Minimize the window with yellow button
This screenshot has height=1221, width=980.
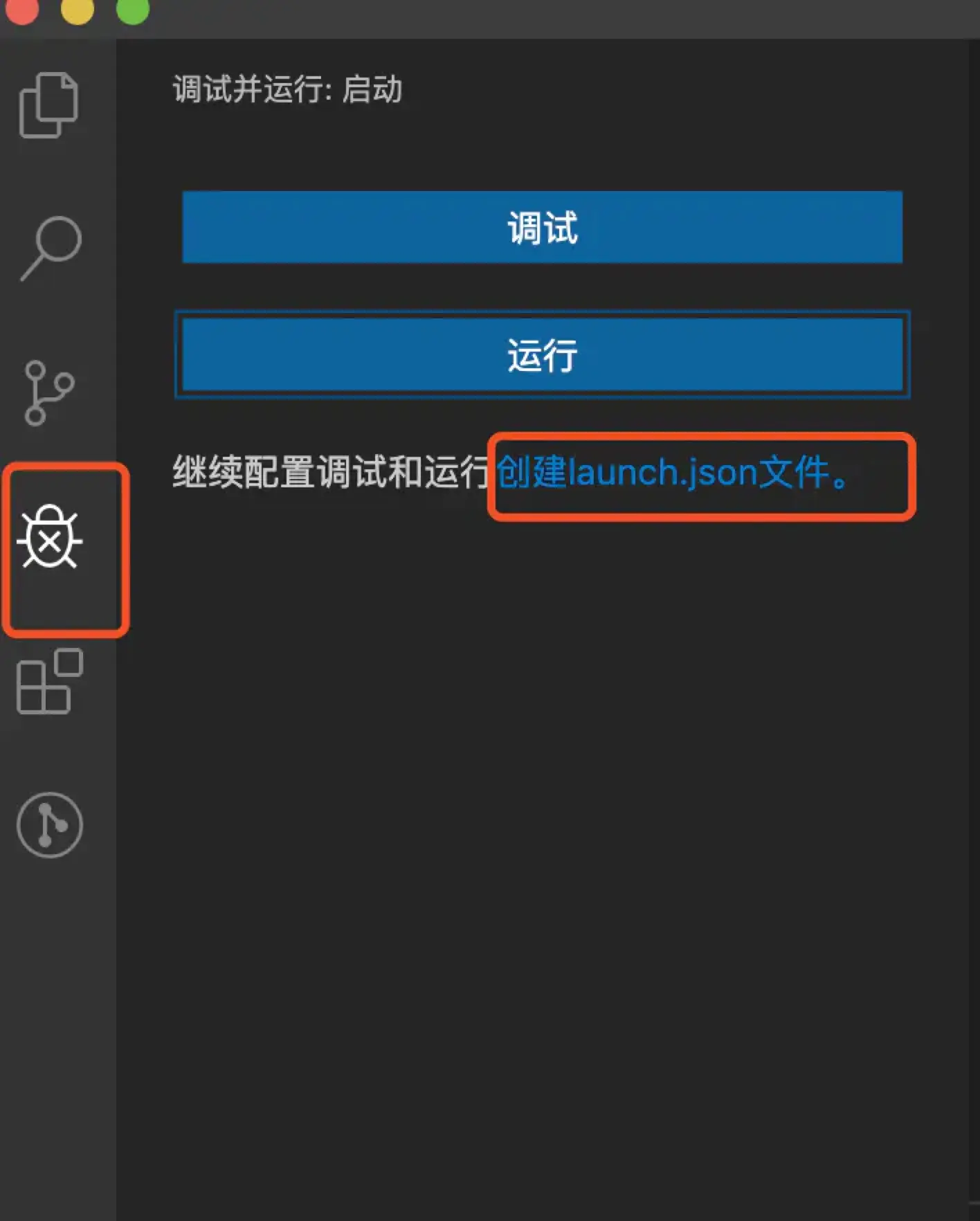tap(77, 10)
